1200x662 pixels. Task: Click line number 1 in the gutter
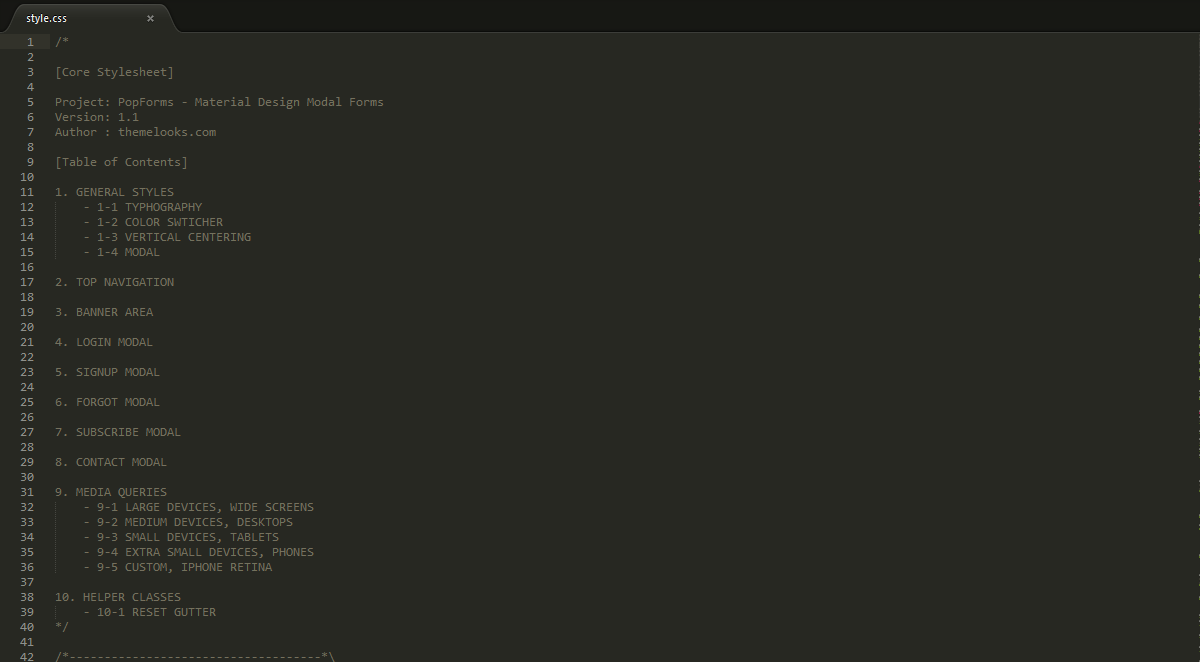(30, 42)
